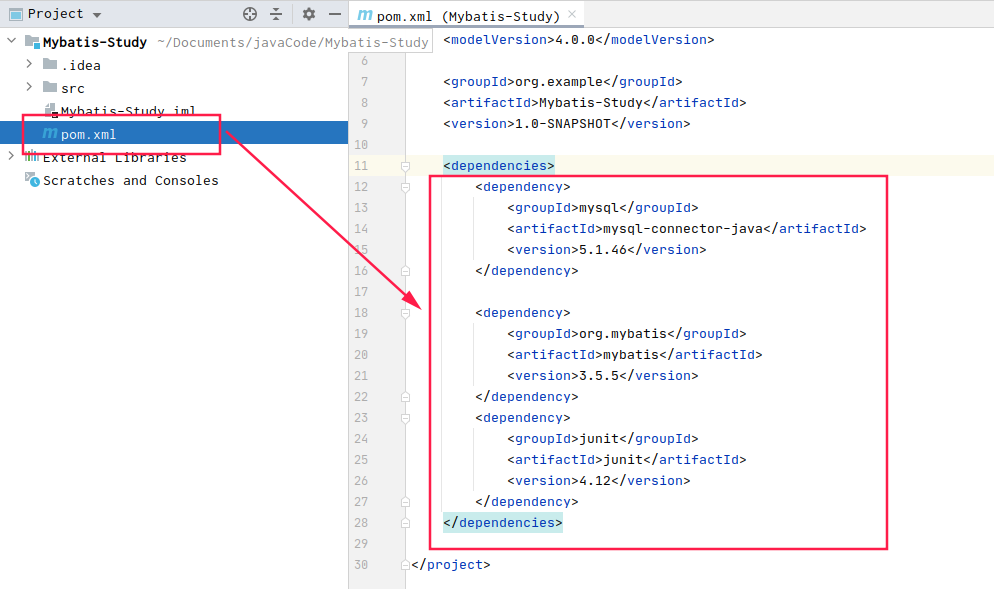
Task: Click fold end marker at line 22
Action: click(x=405, y=397)
